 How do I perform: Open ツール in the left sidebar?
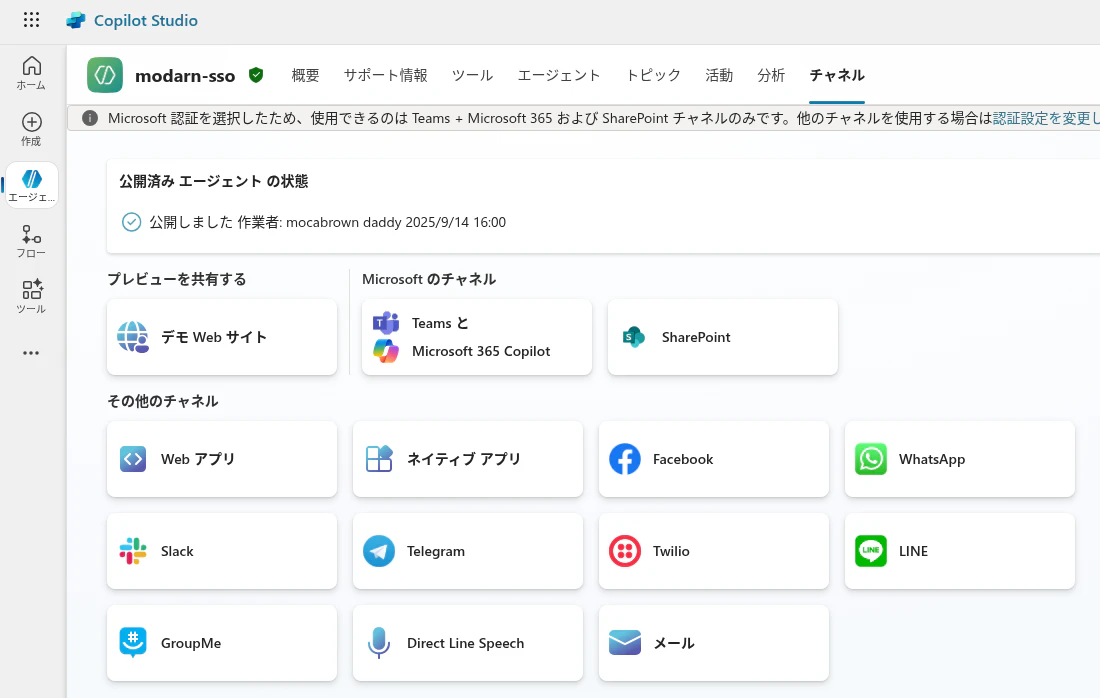(x=32, y=297)
